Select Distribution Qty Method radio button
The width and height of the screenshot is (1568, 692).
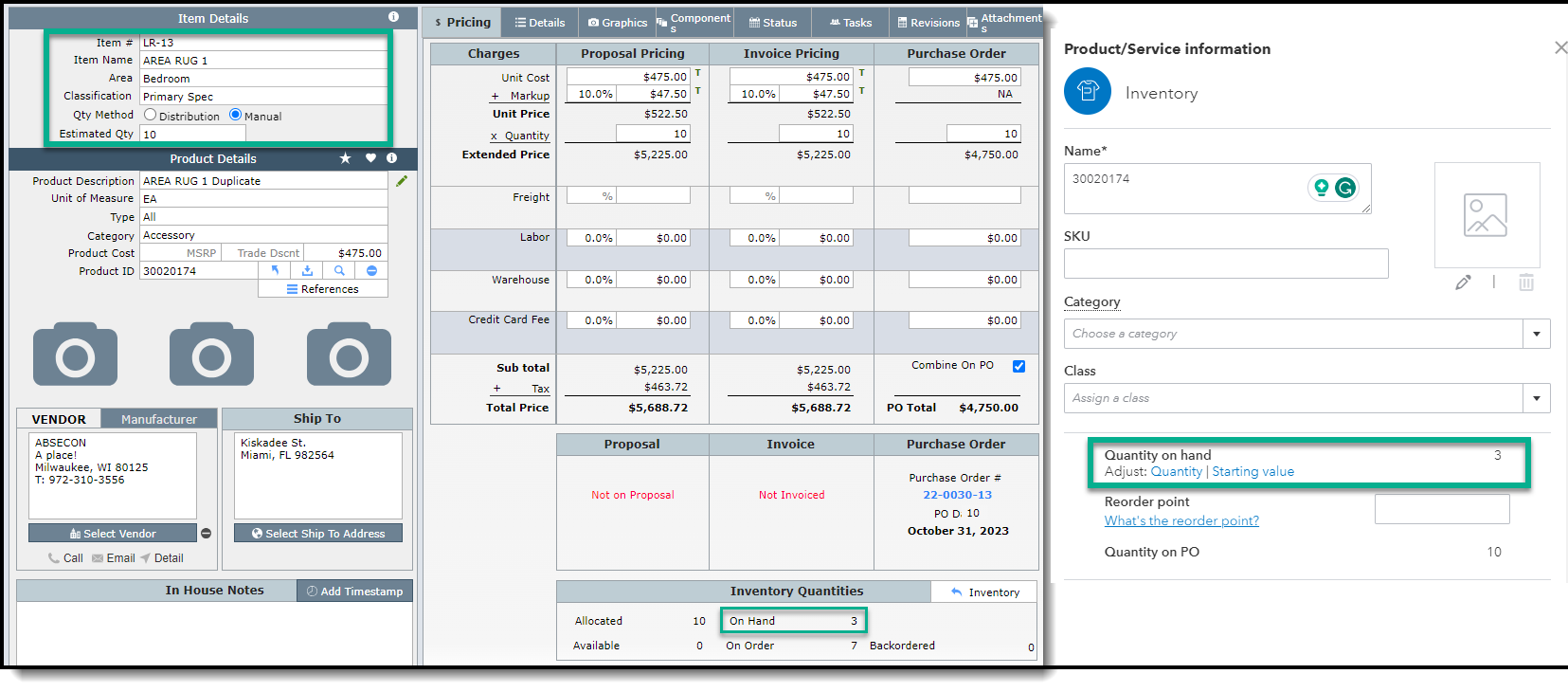coord(150,115)
